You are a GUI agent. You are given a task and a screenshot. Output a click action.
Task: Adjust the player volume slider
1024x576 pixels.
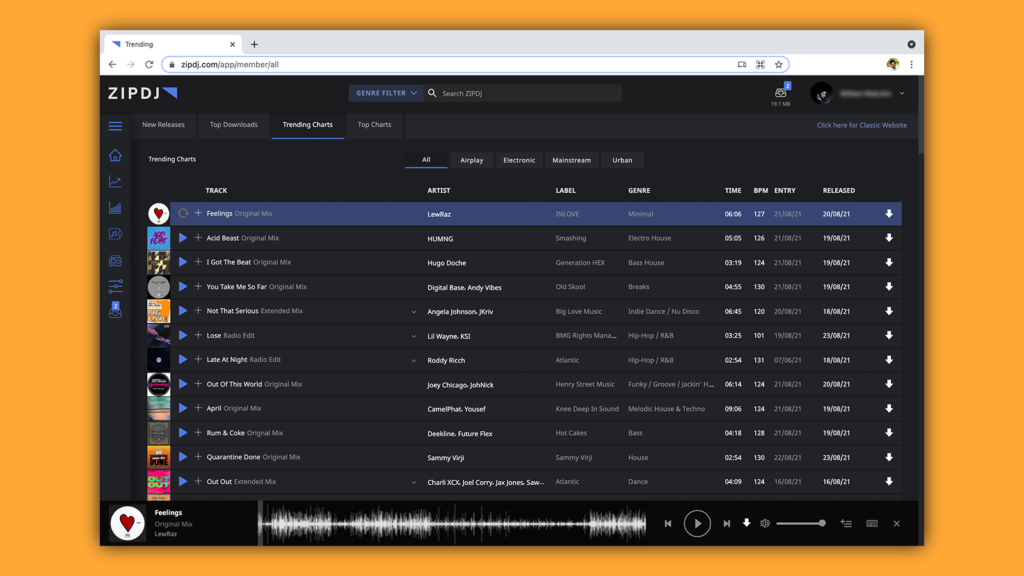coord(801,523)
